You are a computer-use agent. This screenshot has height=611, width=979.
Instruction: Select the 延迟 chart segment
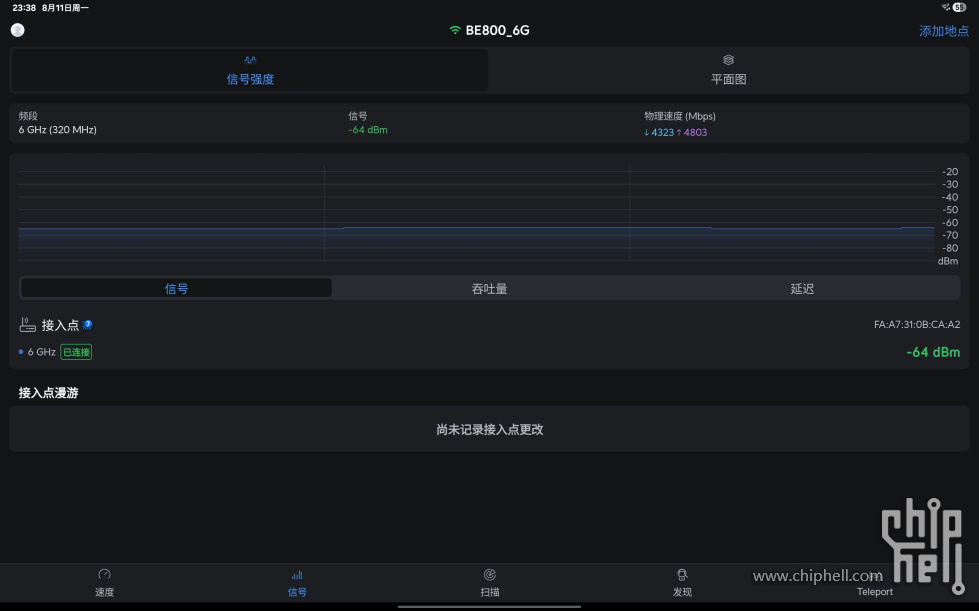pyautogui.click(x=802, y=288)
